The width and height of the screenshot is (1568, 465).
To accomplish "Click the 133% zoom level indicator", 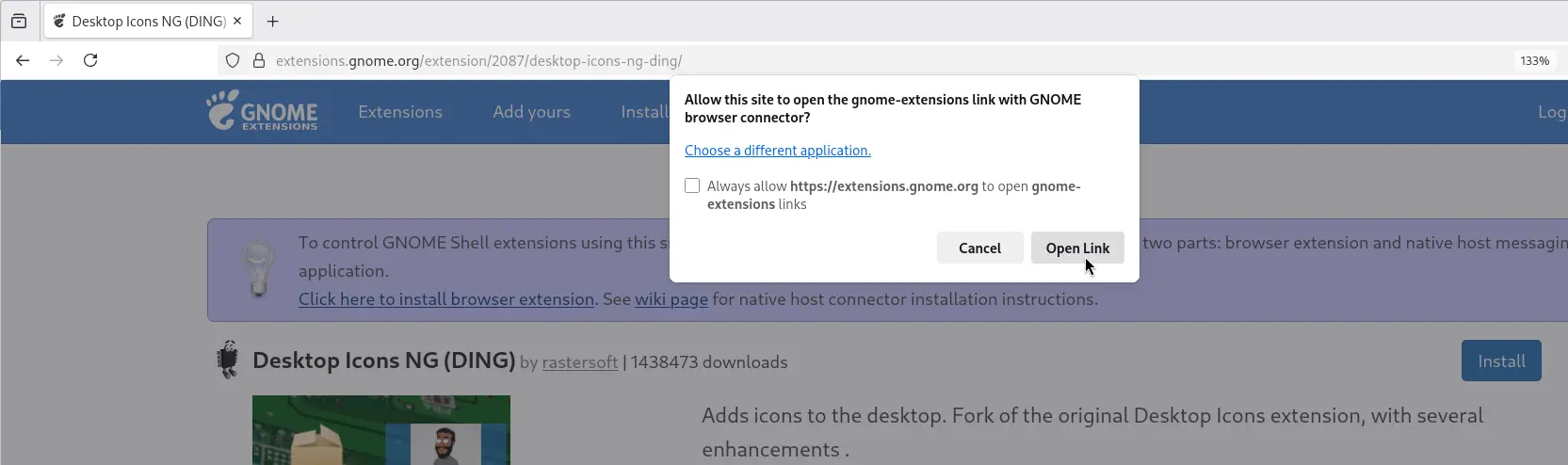I will (1534, 60).
